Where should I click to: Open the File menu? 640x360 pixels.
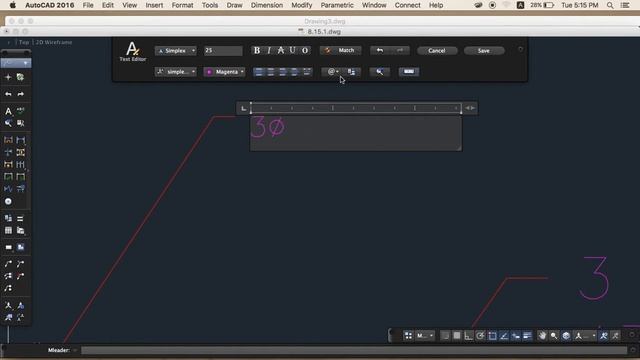tap(88, 5)
